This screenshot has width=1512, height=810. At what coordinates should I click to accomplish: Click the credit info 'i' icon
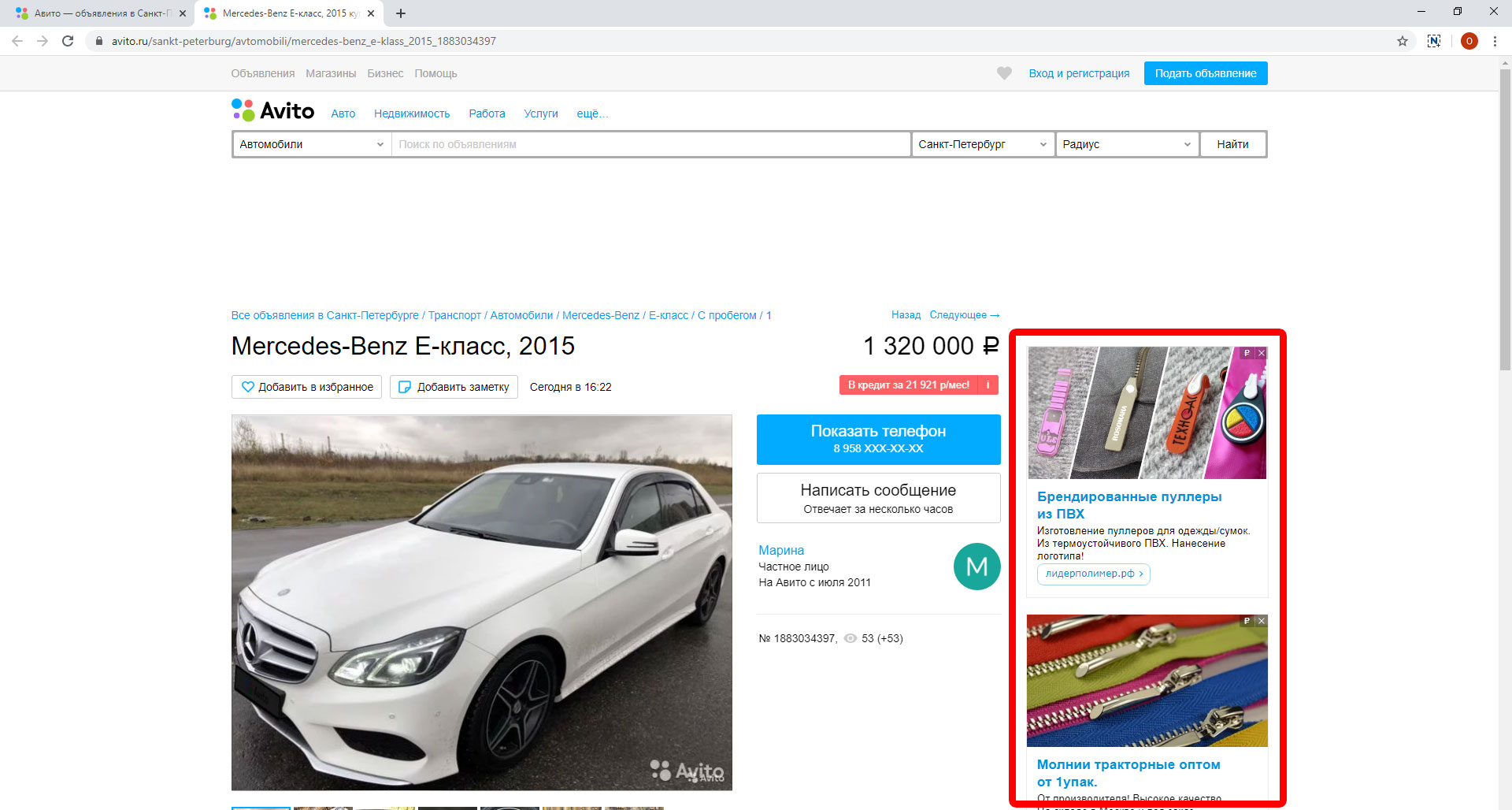[988, 385]
